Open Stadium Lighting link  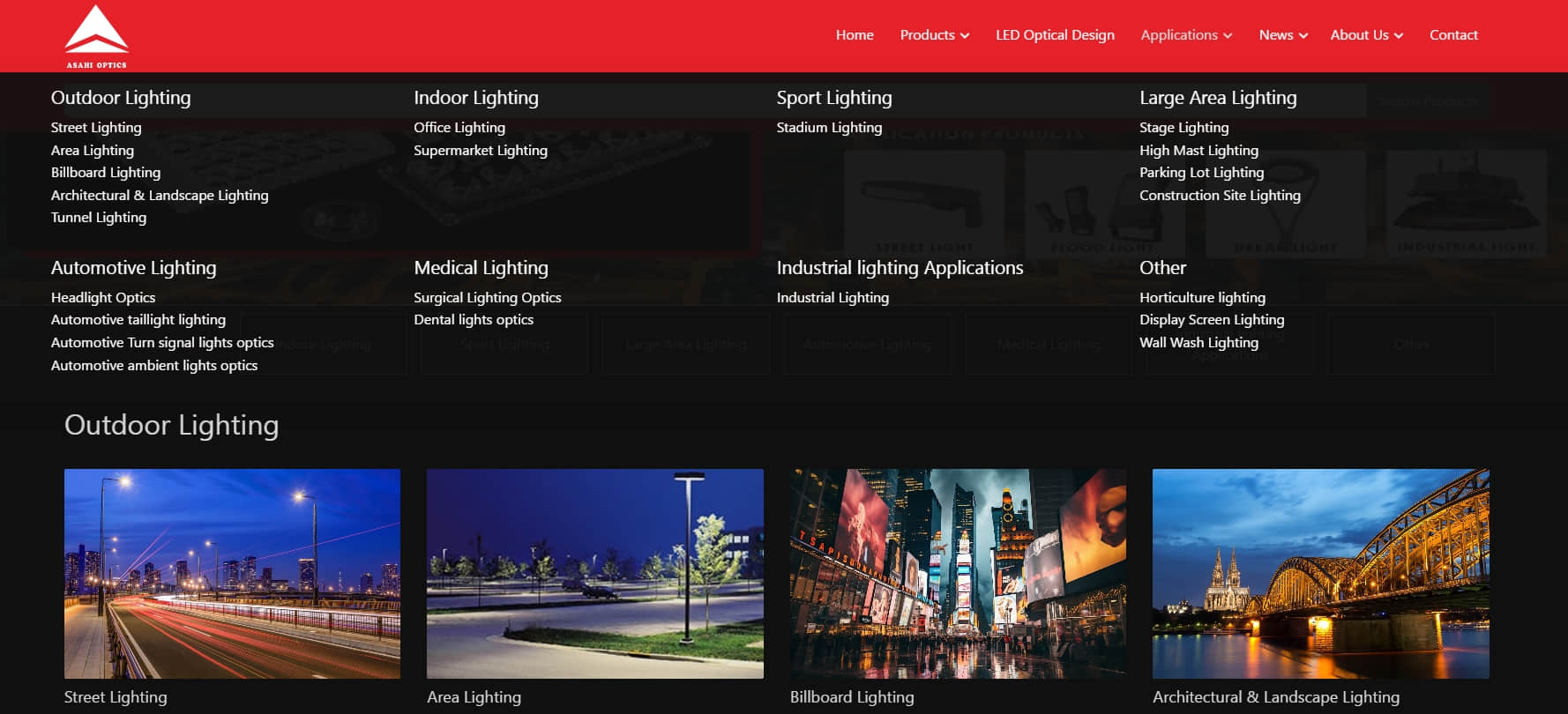(829, 128)
